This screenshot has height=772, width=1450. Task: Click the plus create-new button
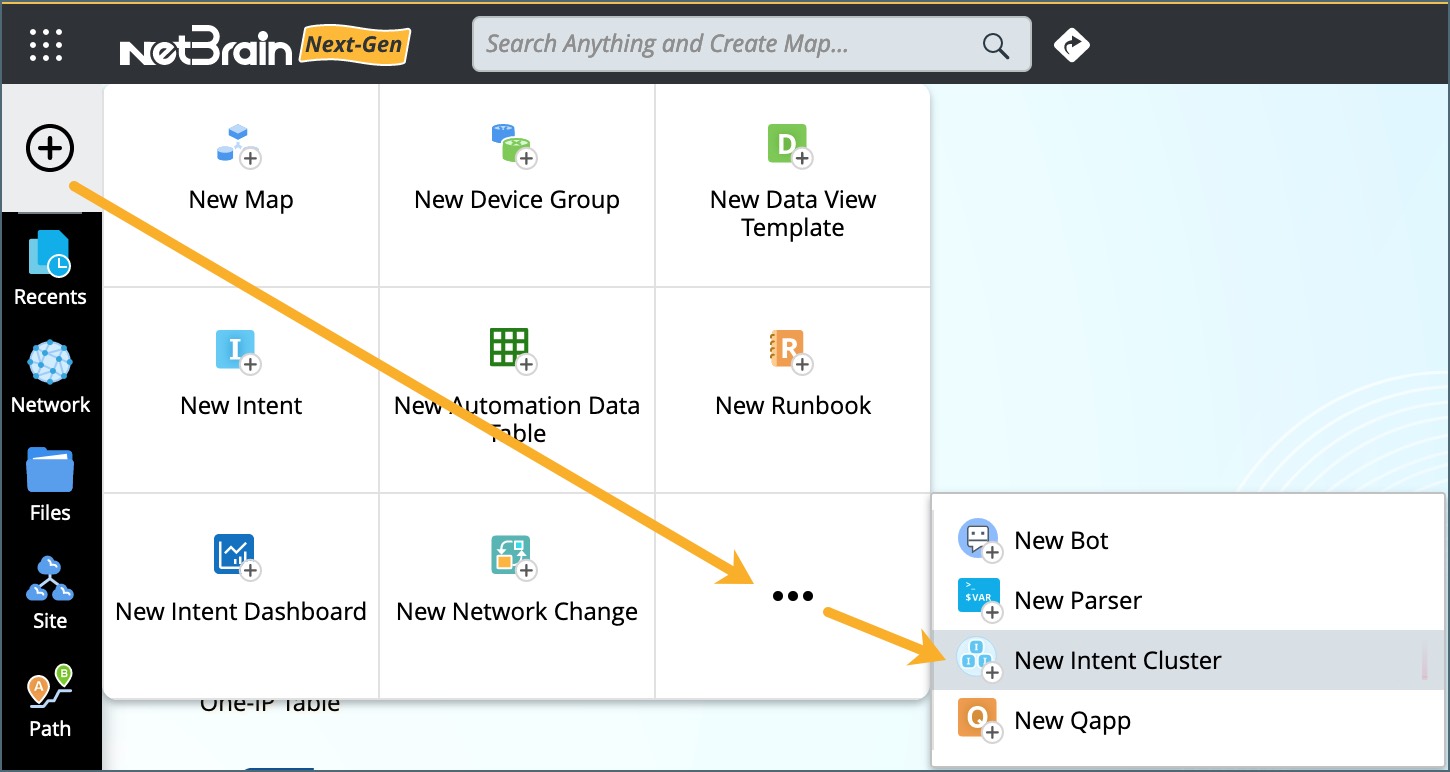click(50, 150)
